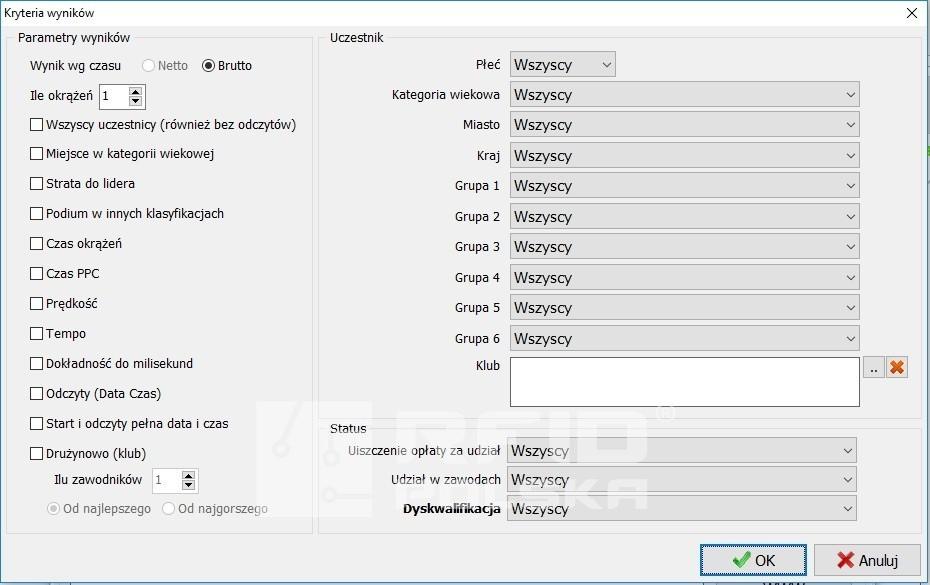Increase Ilu zawodników with up arrow
The image size is (930, 585).
(x=189, y=476)
